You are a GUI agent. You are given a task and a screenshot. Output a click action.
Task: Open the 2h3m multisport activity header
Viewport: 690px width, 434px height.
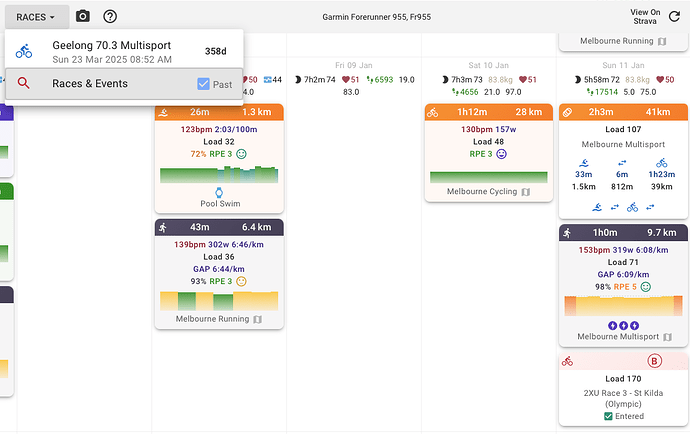coord(623,111)
